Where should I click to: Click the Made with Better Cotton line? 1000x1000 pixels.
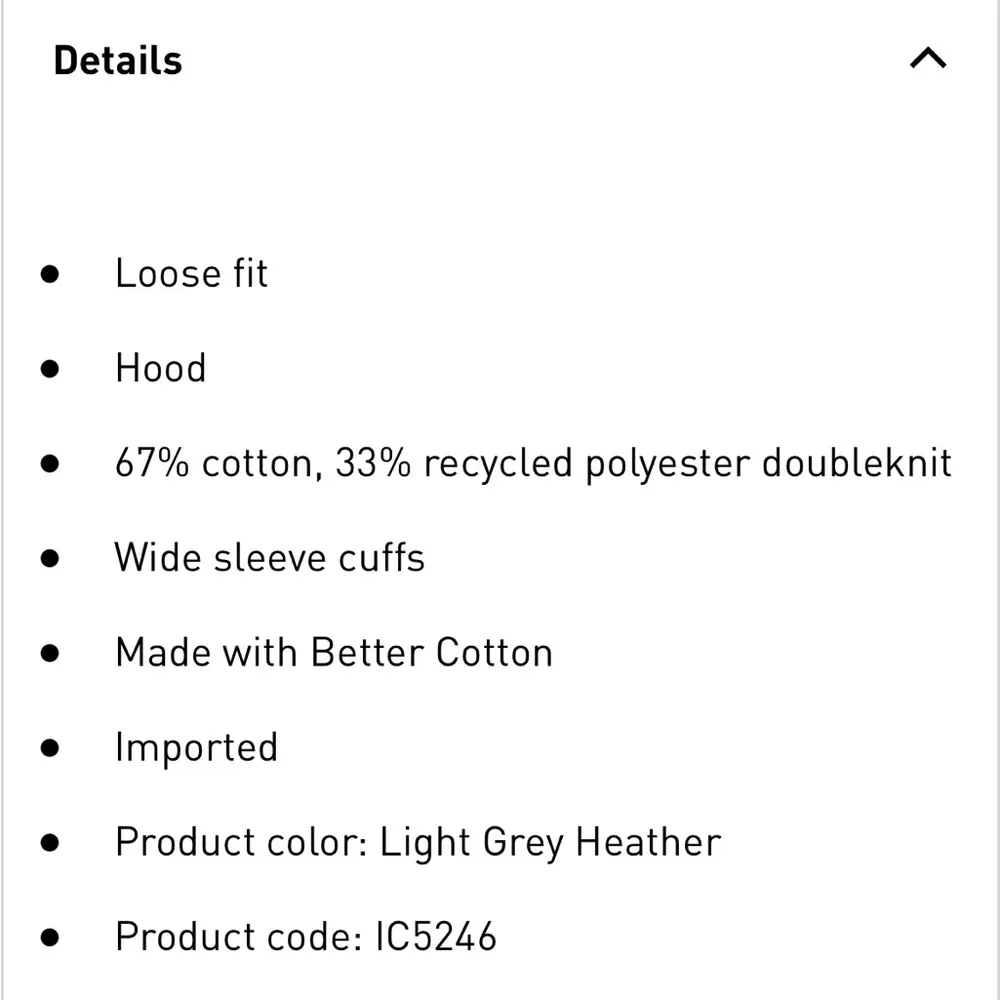tap(334, 652)
